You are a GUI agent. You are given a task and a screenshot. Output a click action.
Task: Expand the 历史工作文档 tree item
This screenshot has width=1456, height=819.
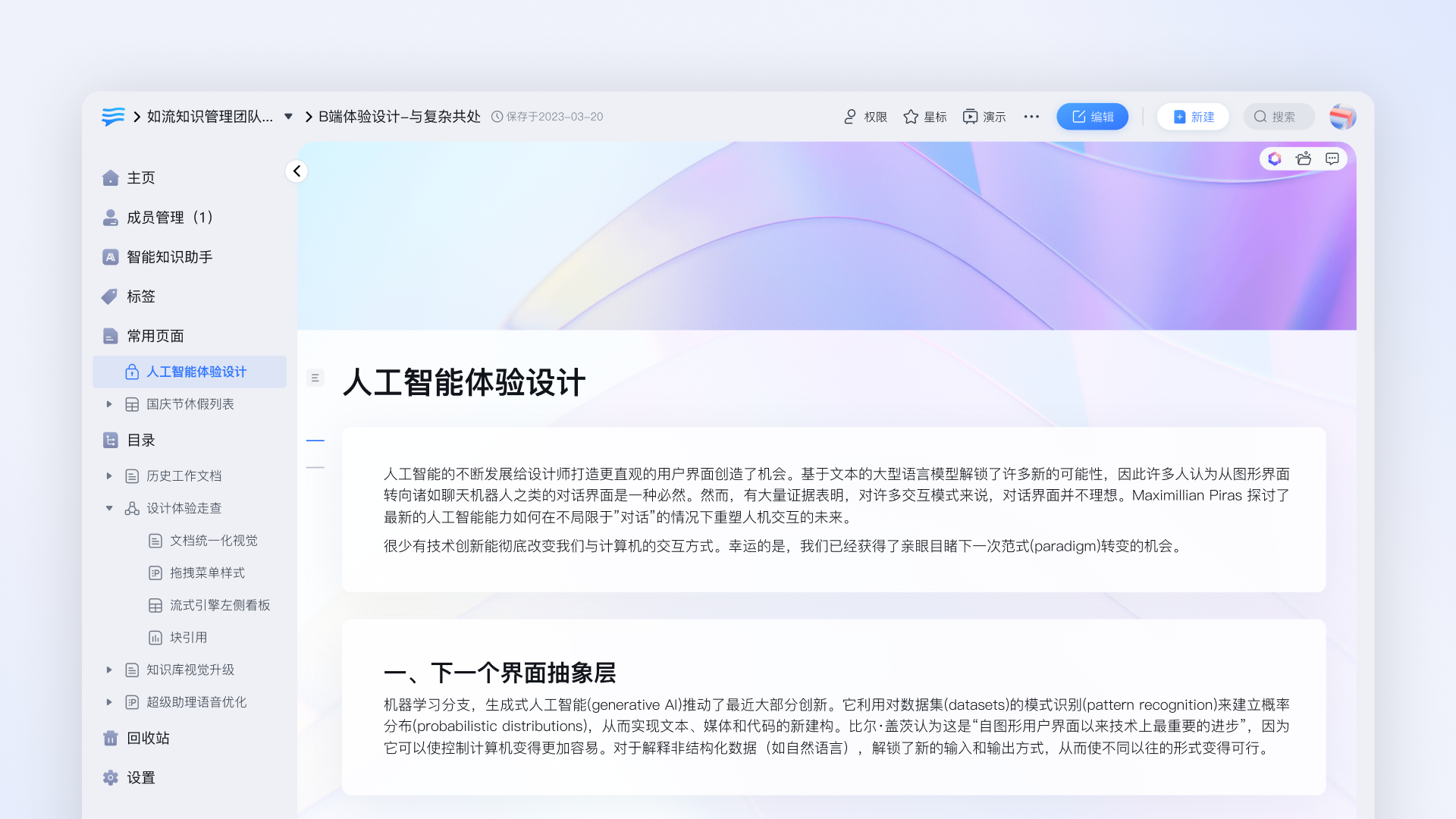tap(109, 476)
